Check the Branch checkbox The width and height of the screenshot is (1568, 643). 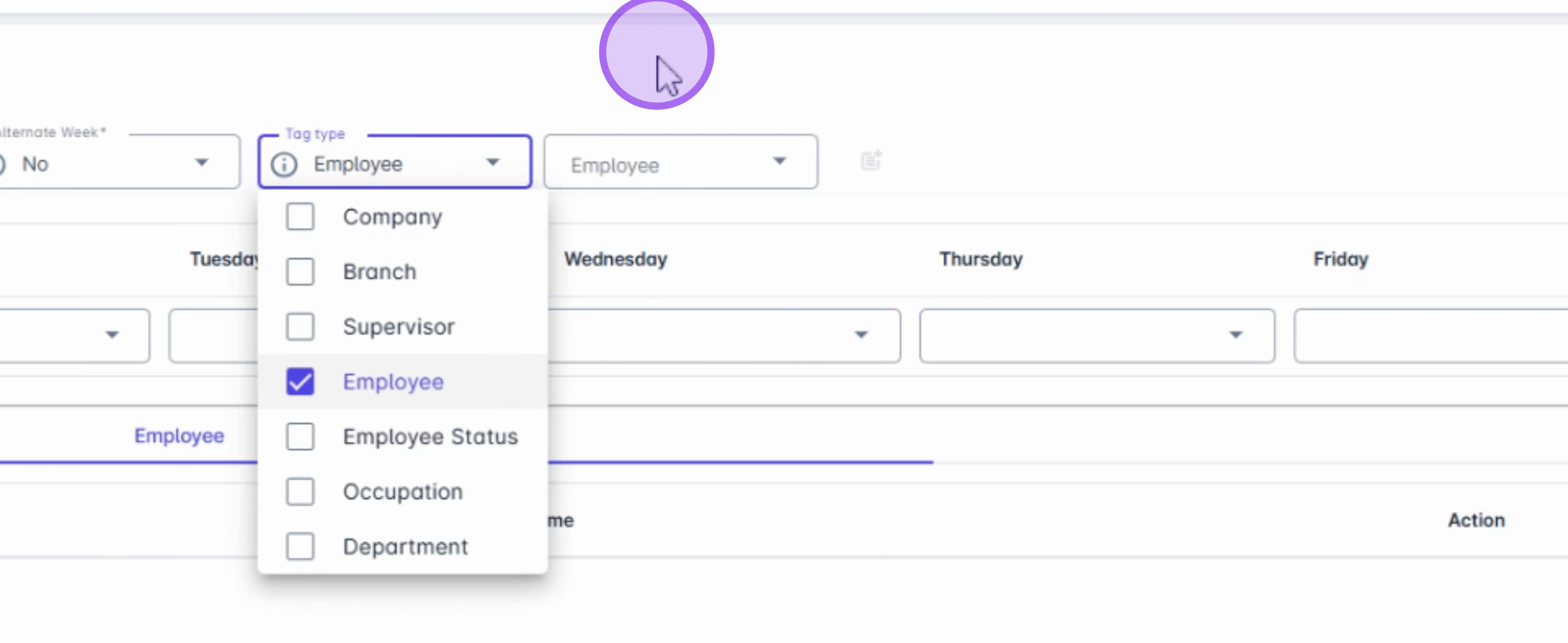(300, 271)
